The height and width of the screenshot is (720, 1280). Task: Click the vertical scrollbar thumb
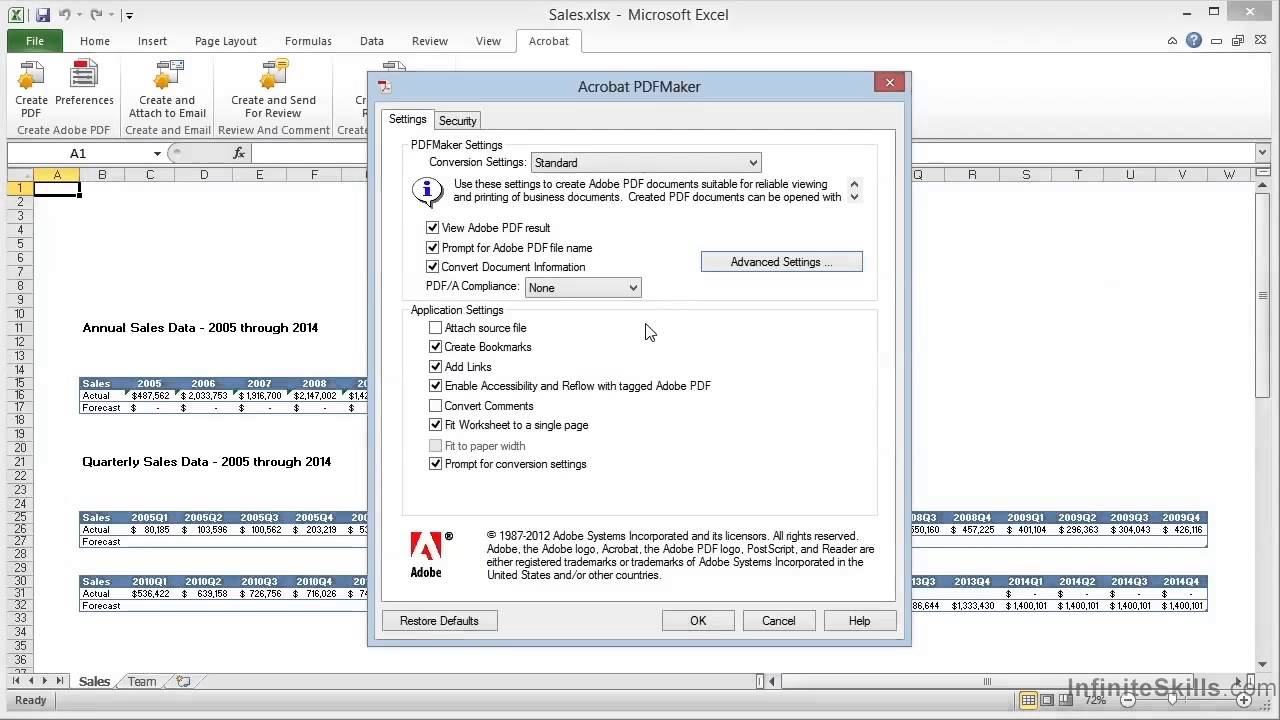[x=1263, y=296]
